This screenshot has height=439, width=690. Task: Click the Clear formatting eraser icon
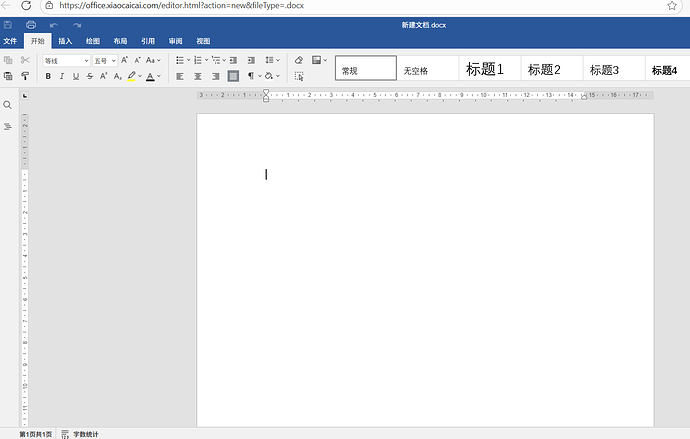coord(298,60)
